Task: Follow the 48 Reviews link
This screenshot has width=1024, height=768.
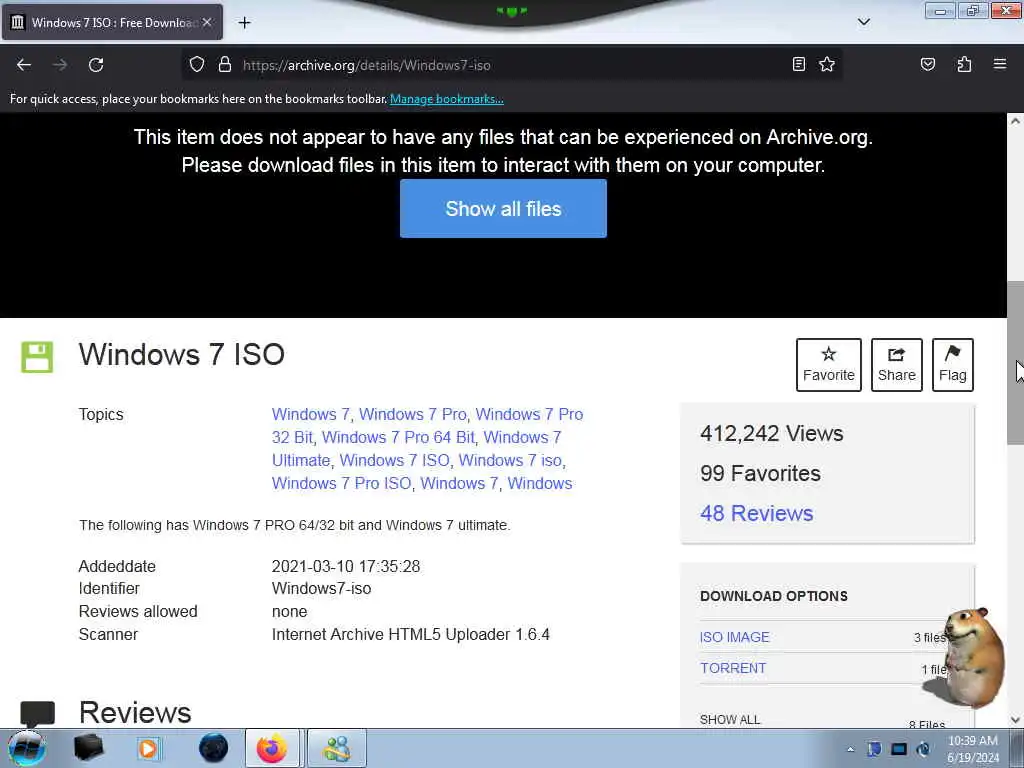Action: point(756,513)
